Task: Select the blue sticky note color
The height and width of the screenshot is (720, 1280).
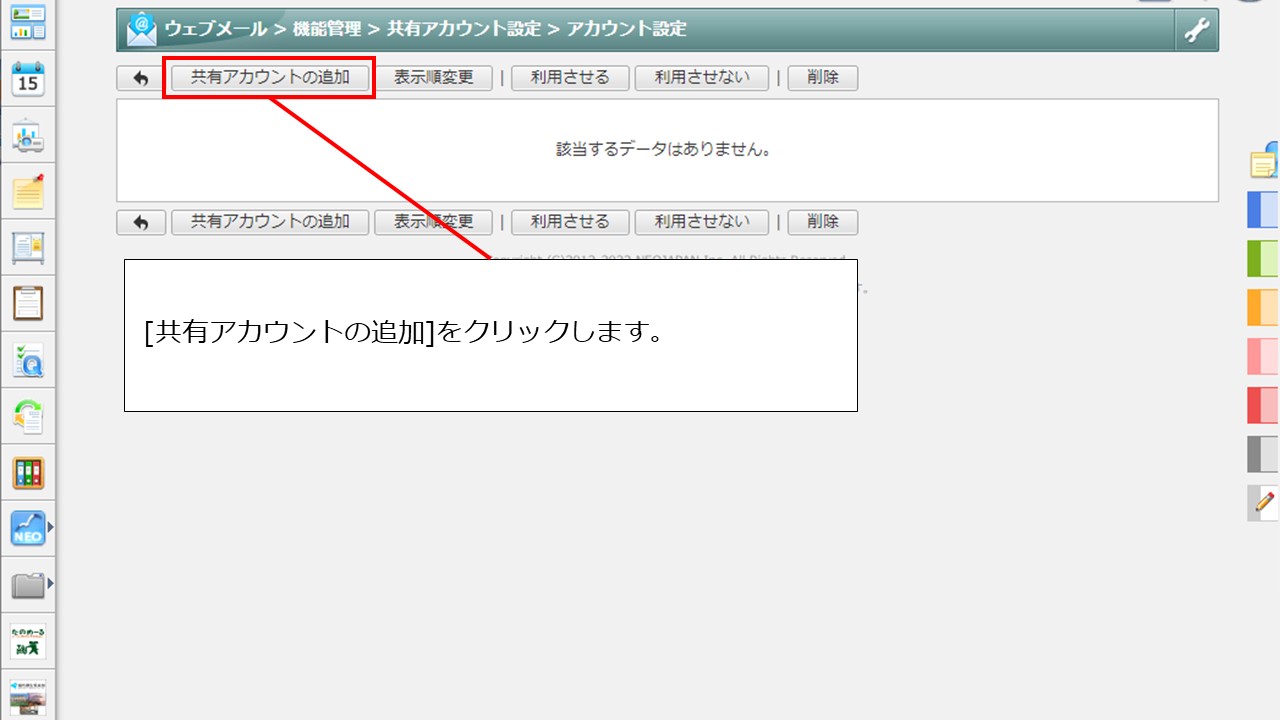Action: 1263,210
